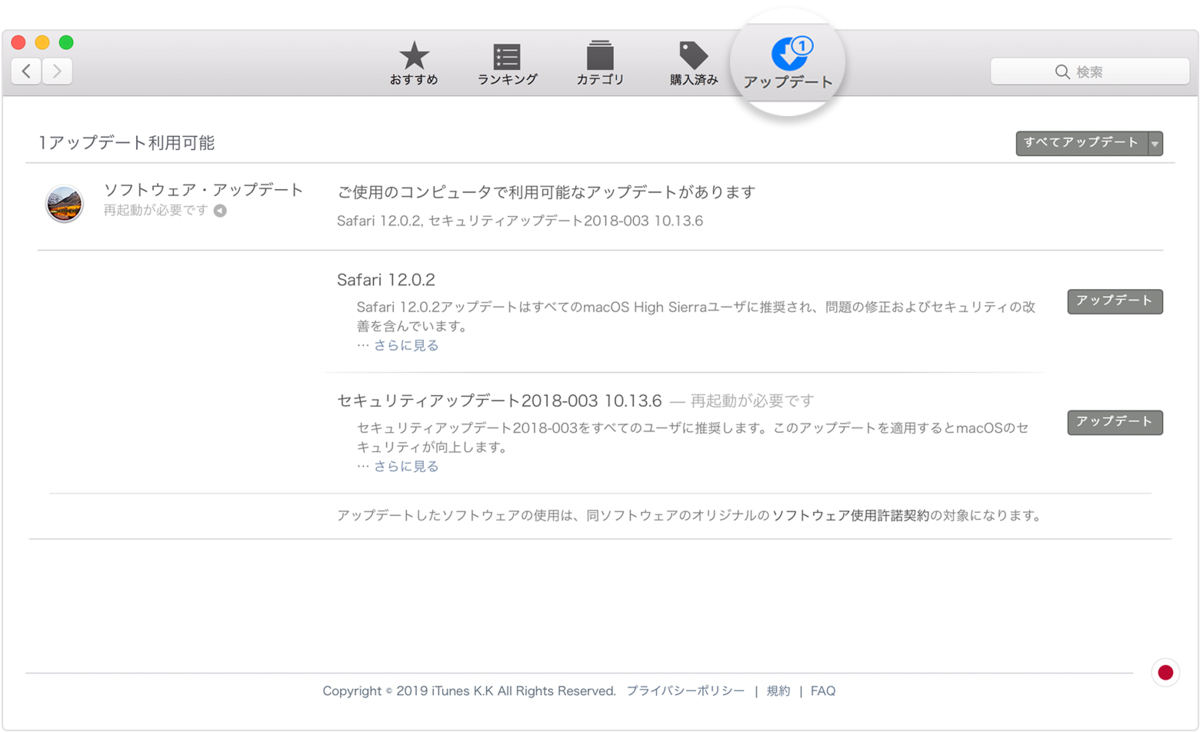The width and height of the screenshot is (1200, 732).
Task: Click the macOS High Sierra update icon
Action: [x=65, y=203]
